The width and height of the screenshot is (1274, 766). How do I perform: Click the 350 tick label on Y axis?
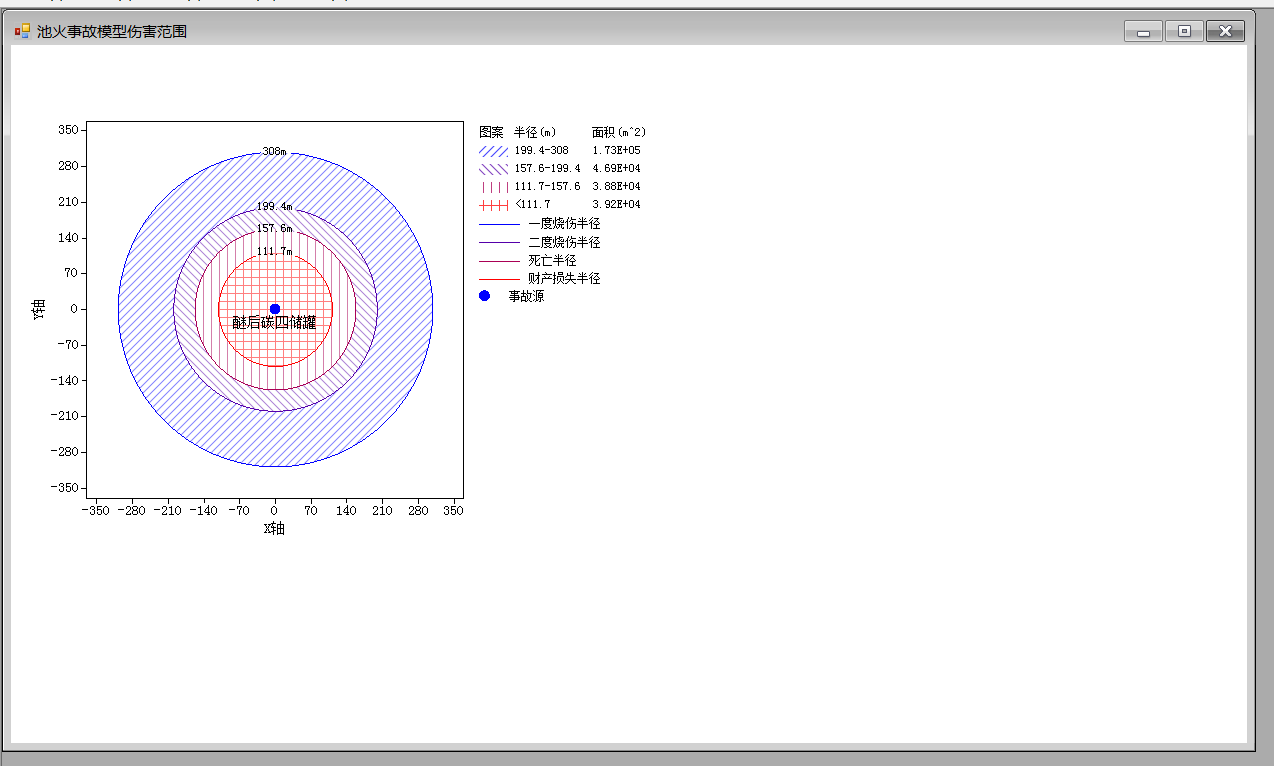68,130
